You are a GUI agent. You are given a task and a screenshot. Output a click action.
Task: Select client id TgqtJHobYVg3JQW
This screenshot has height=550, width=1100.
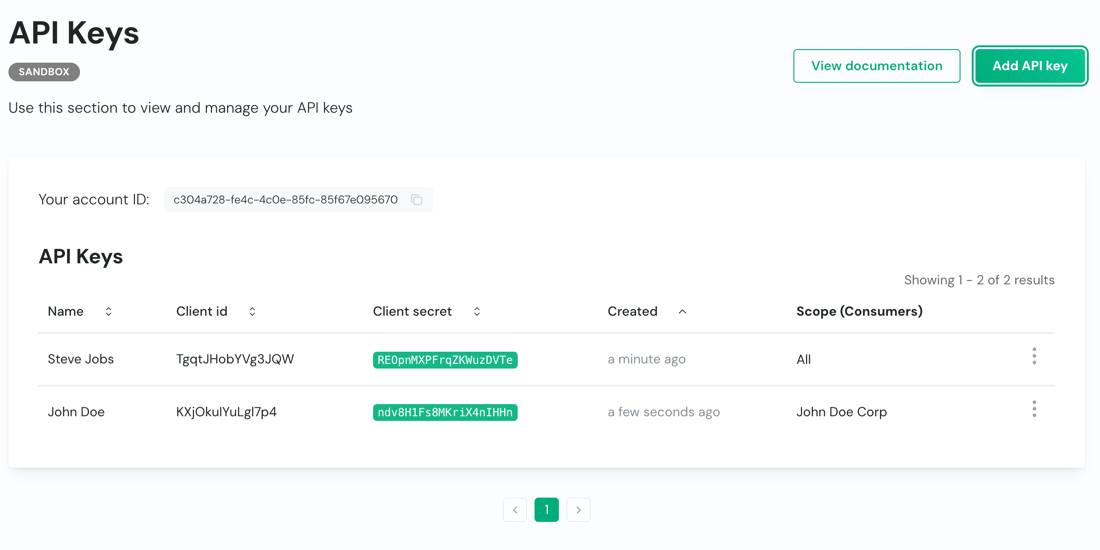pos(235,359)
